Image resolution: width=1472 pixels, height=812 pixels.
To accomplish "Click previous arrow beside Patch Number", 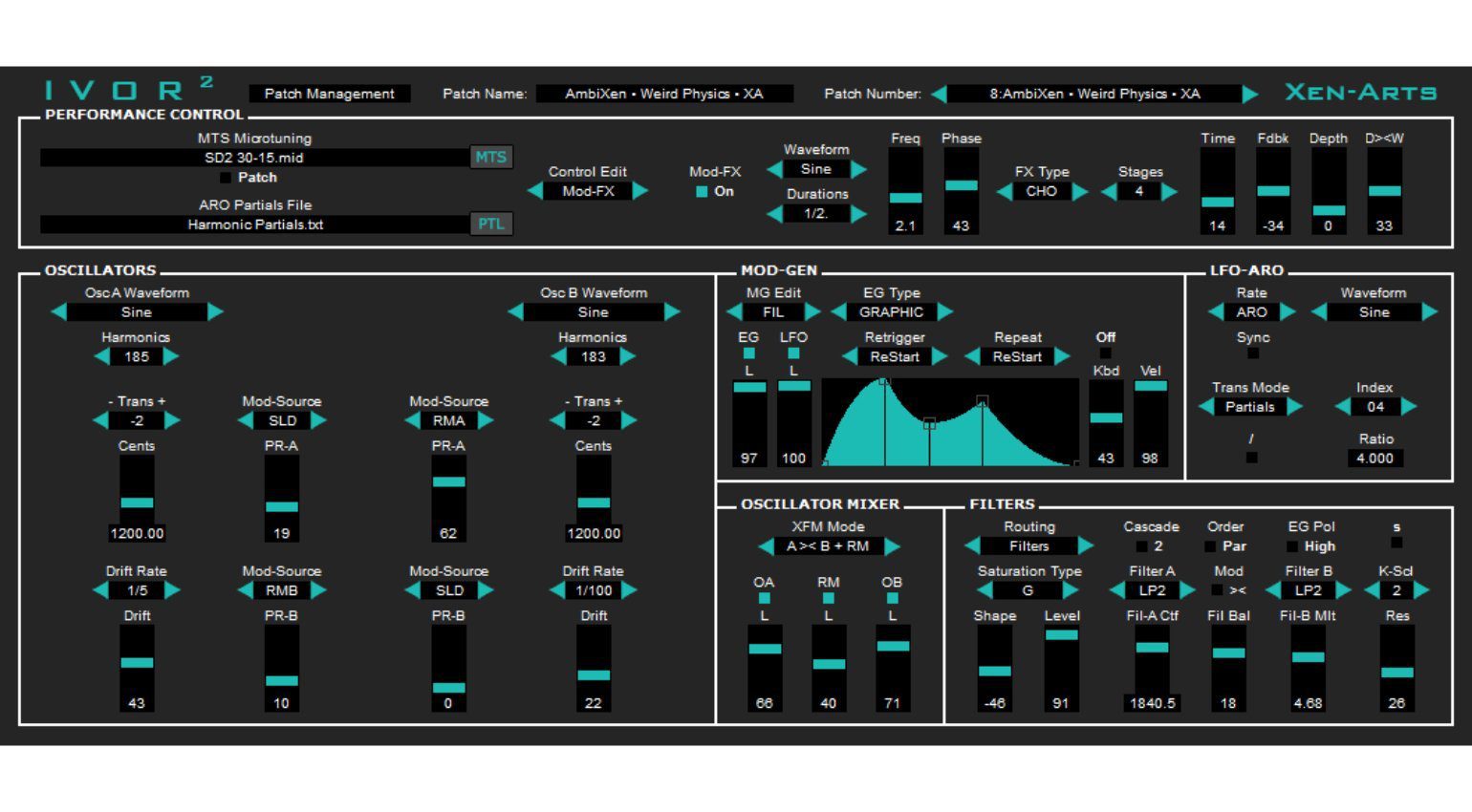I will (x=939, y=94).
